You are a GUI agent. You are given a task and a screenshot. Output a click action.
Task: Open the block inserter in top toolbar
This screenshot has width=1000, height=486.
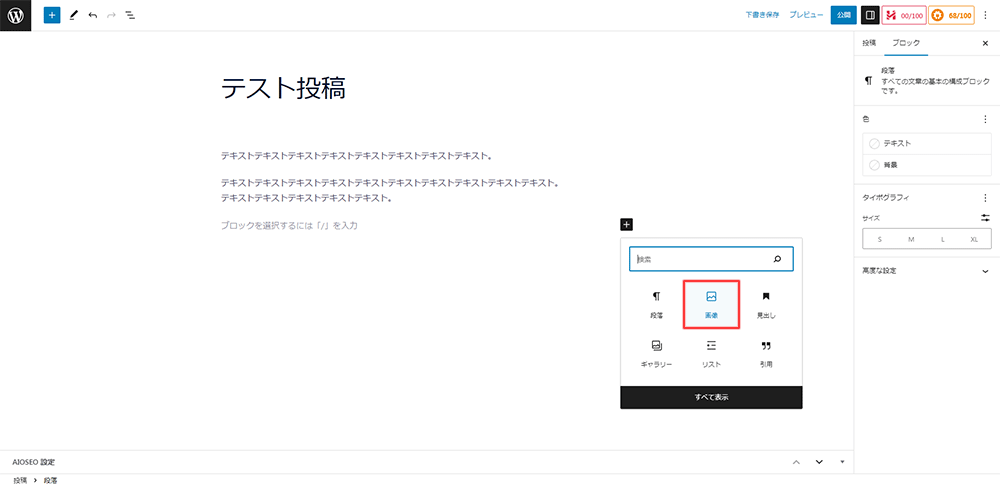52,15
